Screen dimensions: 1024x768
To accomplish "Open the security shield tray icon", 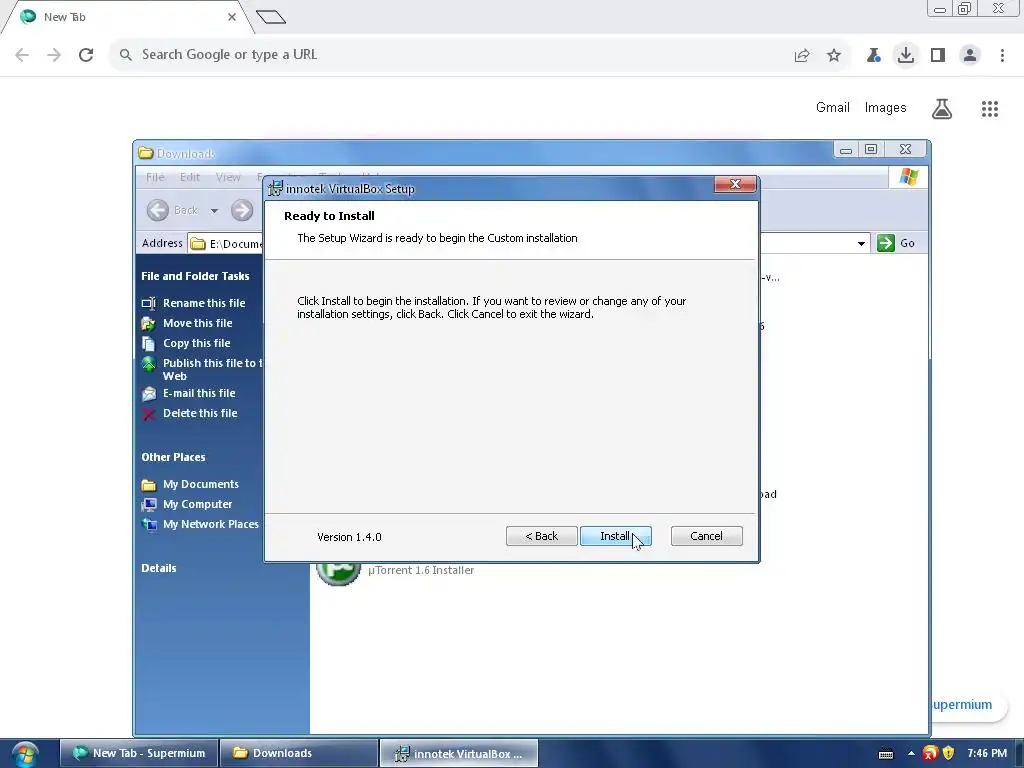I will click(x=949, y=753).
